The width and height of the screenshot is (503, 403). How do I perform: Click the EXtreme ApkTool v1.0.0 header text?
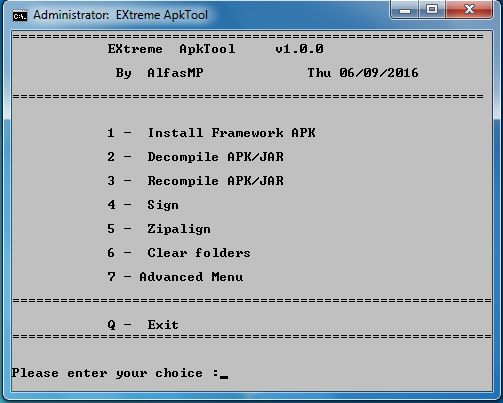tap(215, 49)
